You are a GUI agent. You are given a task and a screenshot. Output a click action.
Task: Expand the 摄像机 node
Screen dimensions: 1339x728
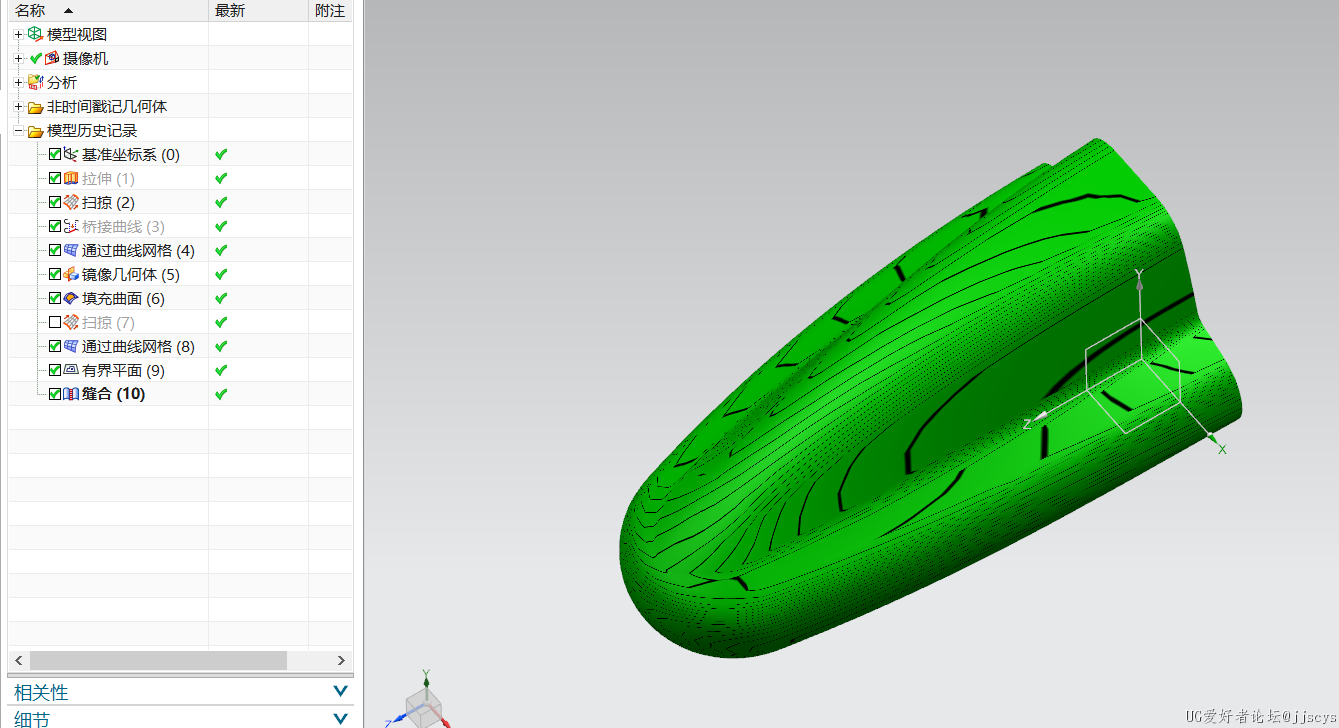18,58
